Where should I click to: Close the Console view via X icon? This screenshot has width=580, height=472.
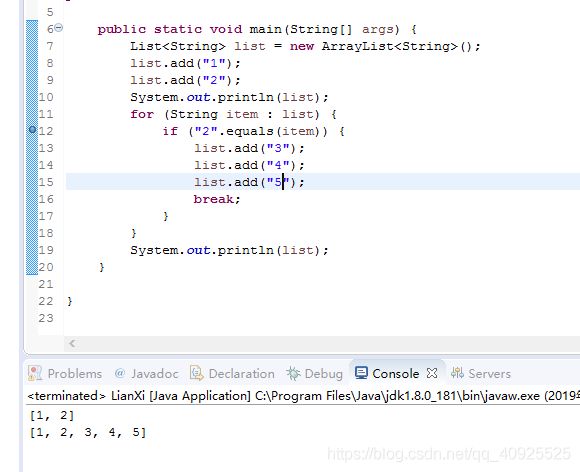click(432, 373)
